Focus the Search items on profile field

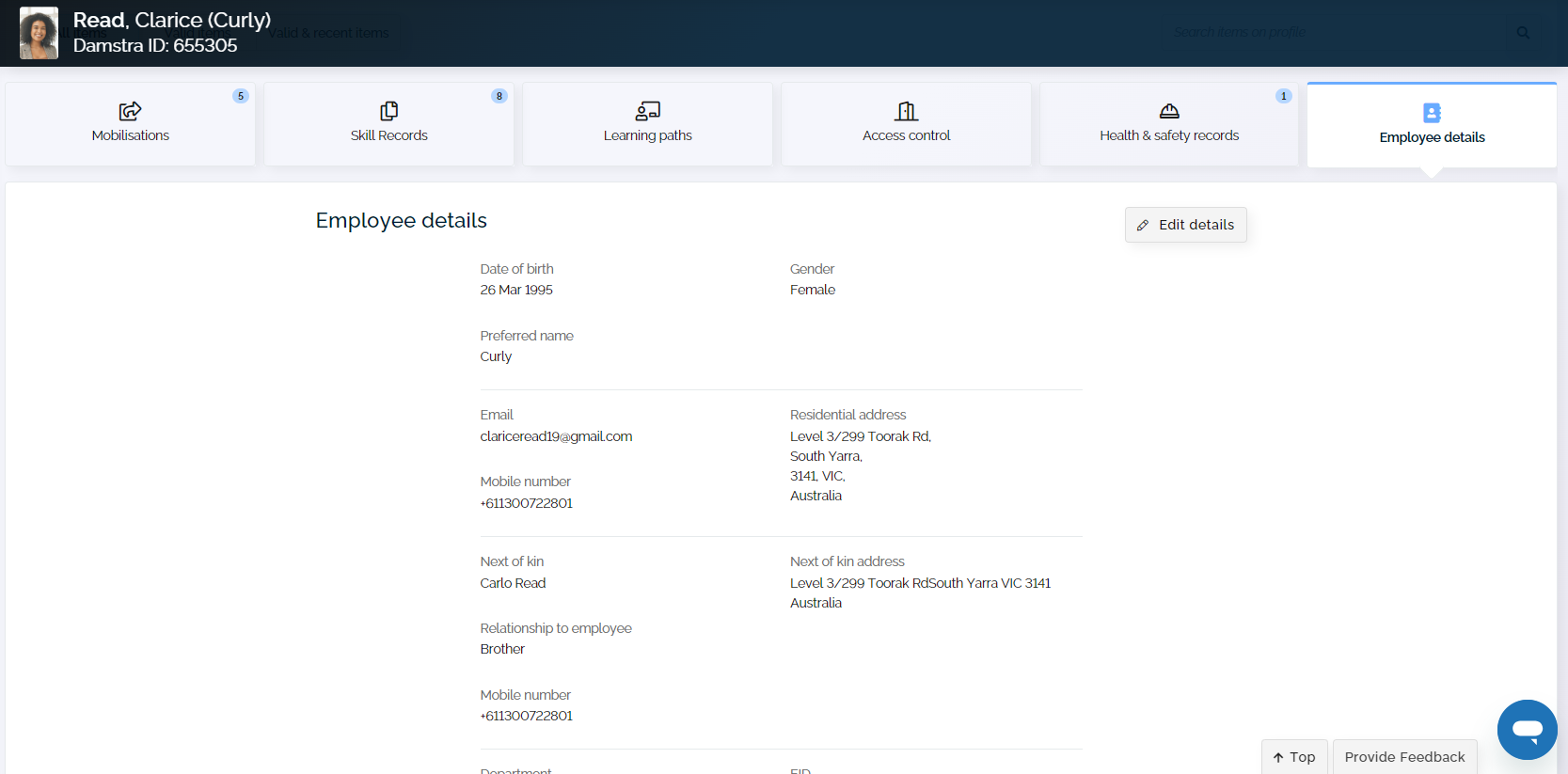tap(1336, 33)
